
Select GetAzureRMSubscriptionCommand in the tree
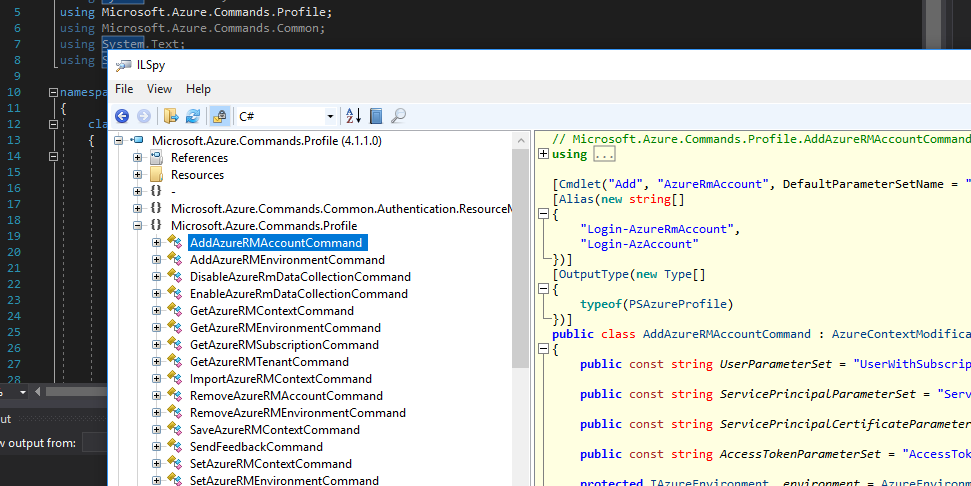(x=284, y=345)
